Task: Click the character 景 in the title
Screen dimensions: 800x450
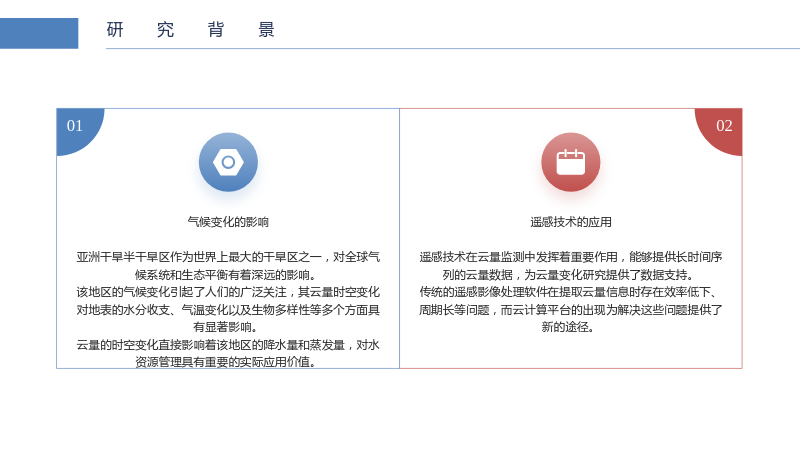Action: pyautogui.click(x=266, y=30)
